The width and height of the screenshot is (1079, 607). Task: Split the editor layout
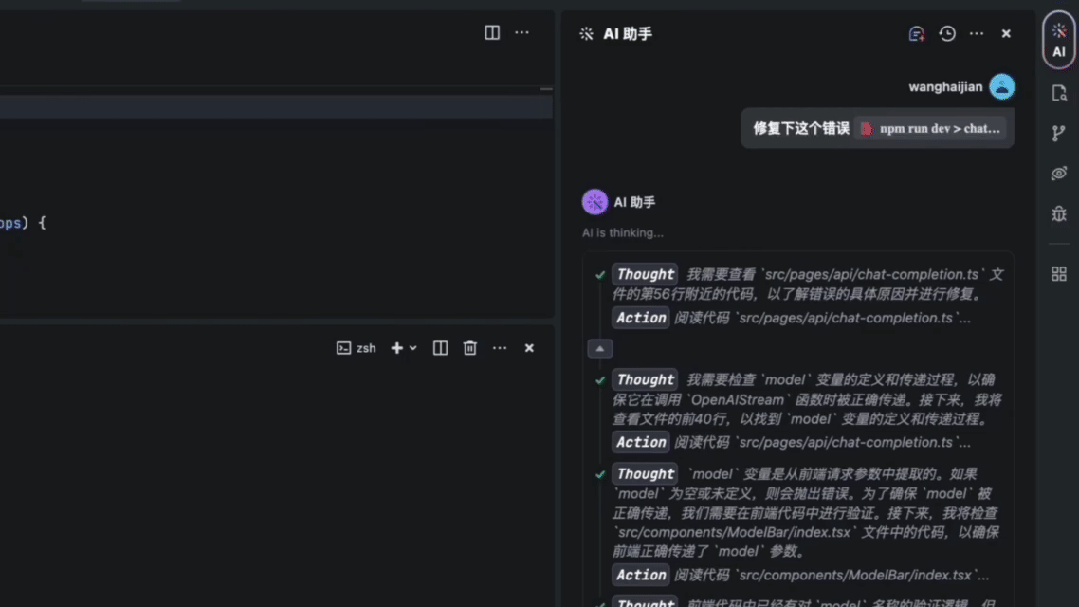(x=492, y=33)
